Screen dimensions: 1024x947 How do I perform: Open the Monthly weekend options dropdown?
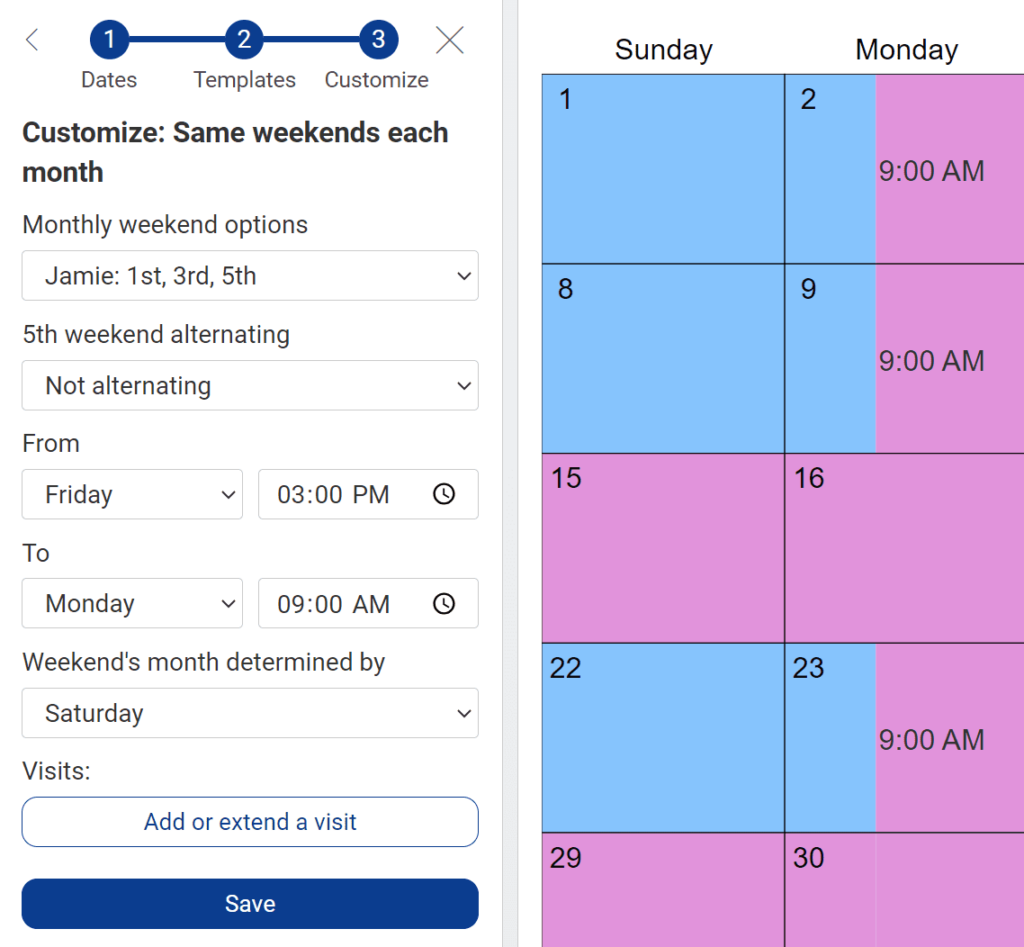(x=250, y=276)
